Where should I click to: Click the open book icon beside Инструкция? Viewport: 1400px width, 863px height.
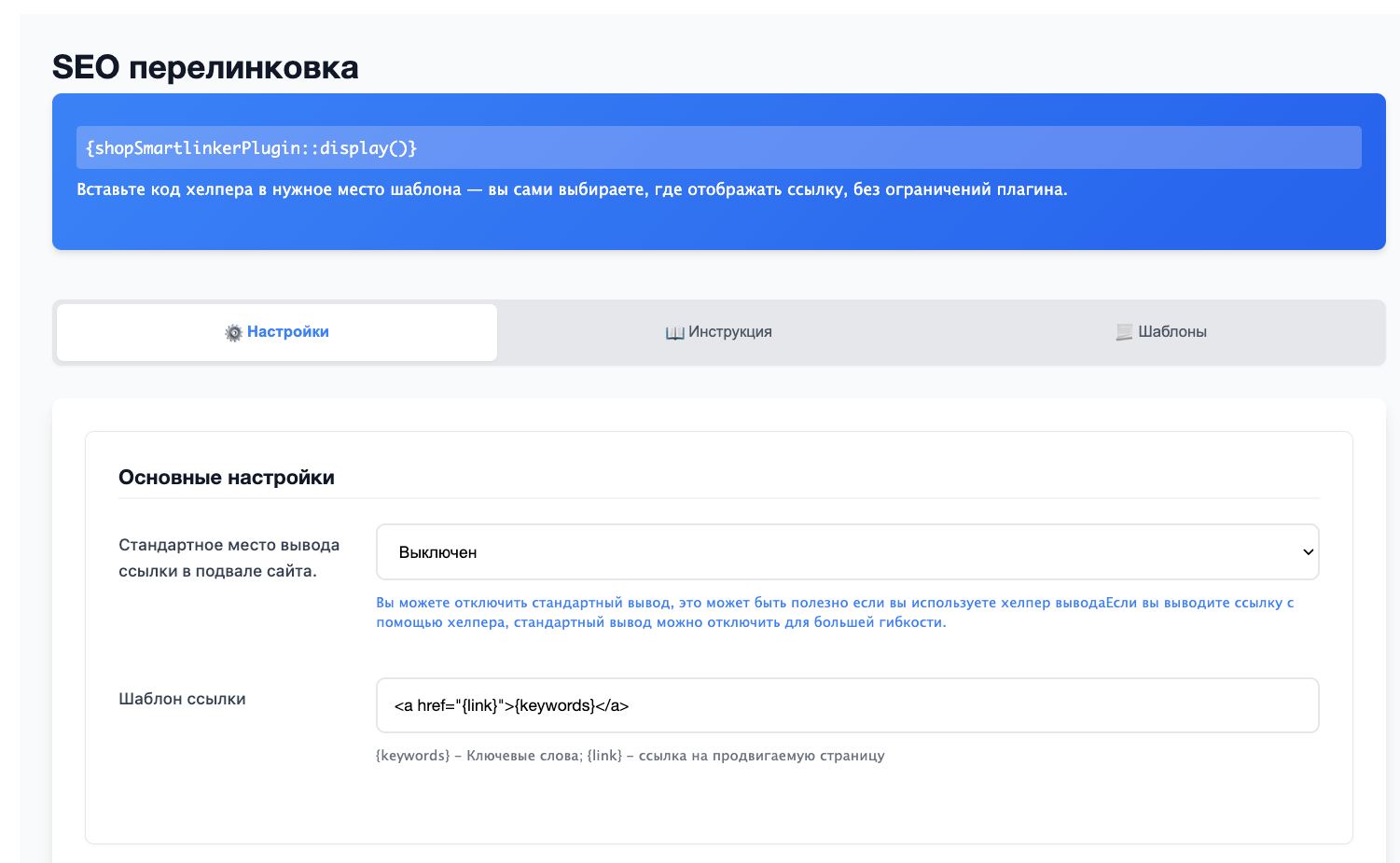coord(674,333)
